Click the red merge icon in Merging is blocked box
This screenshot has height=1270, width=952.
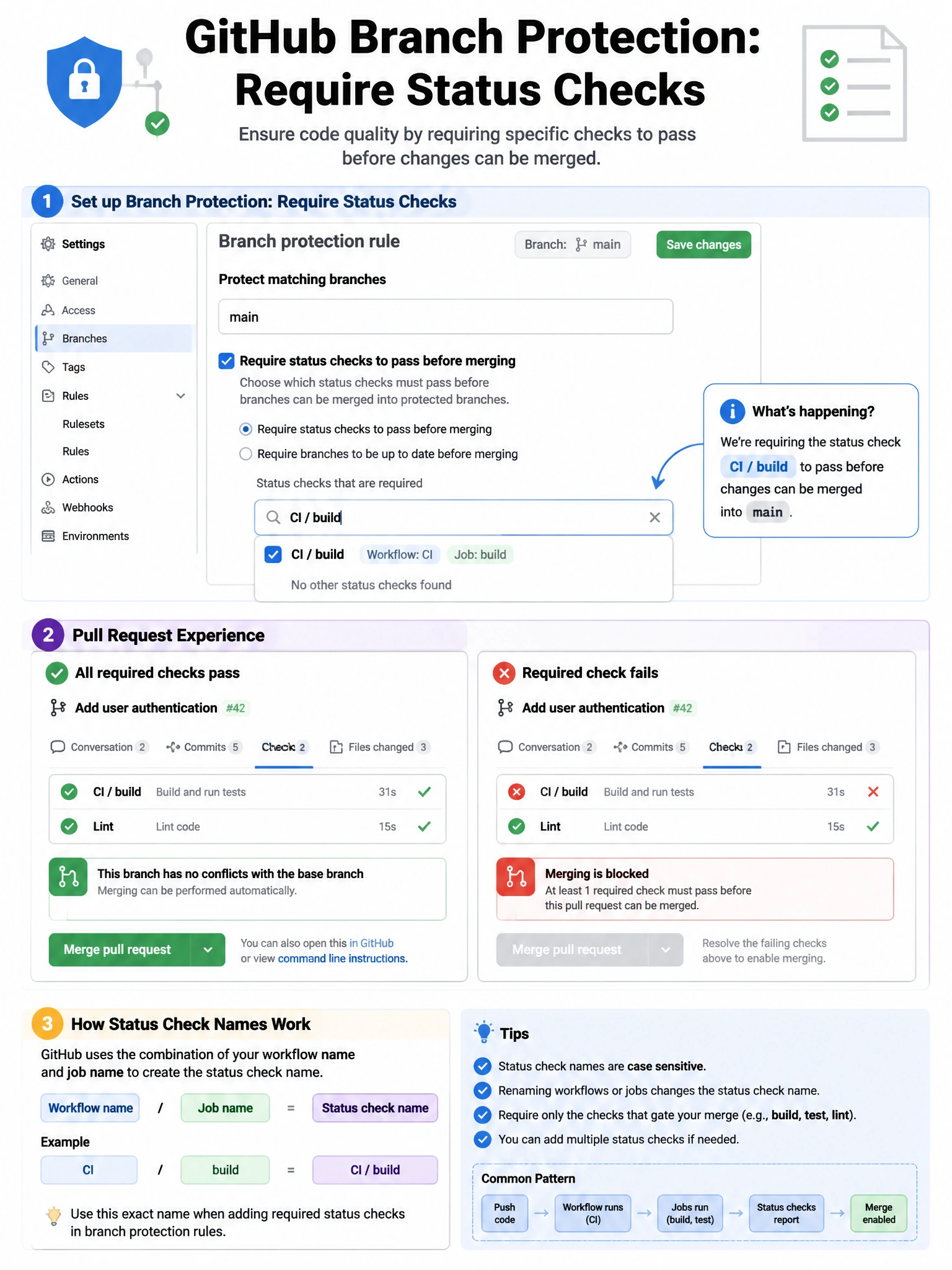click(516, 877)
